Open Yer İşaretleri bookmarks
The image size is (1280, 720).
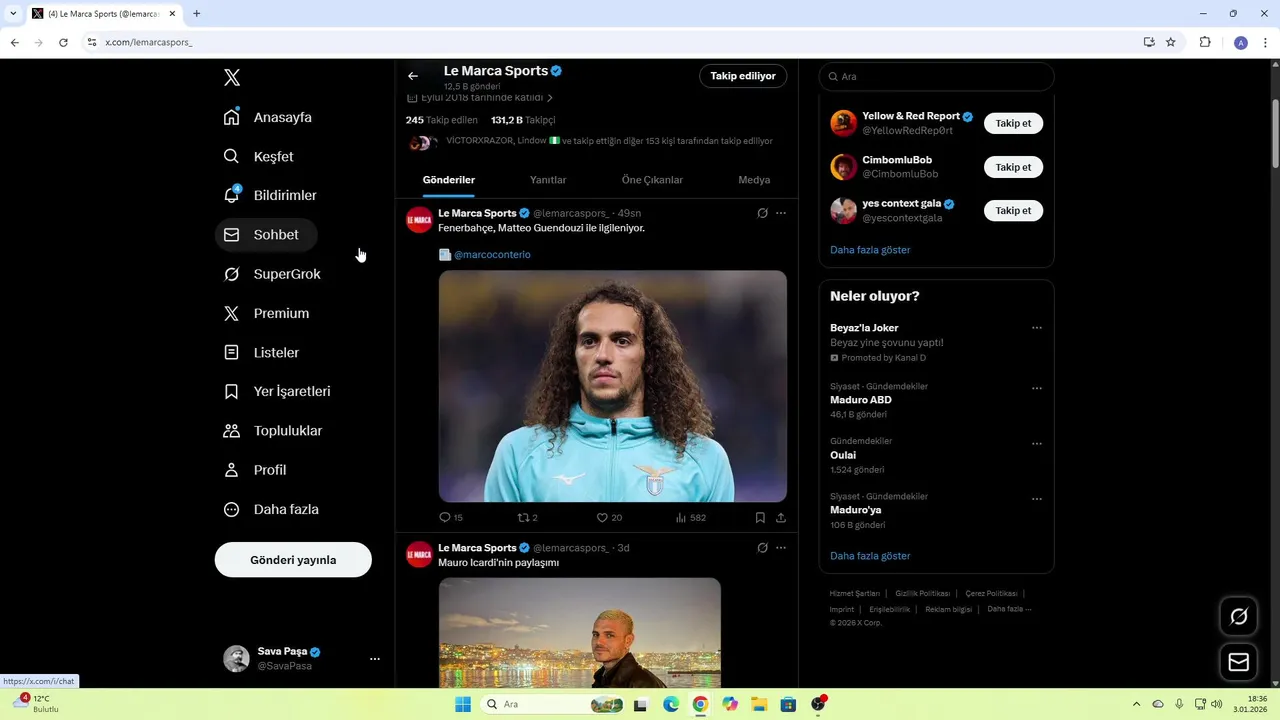pos(277,391)
